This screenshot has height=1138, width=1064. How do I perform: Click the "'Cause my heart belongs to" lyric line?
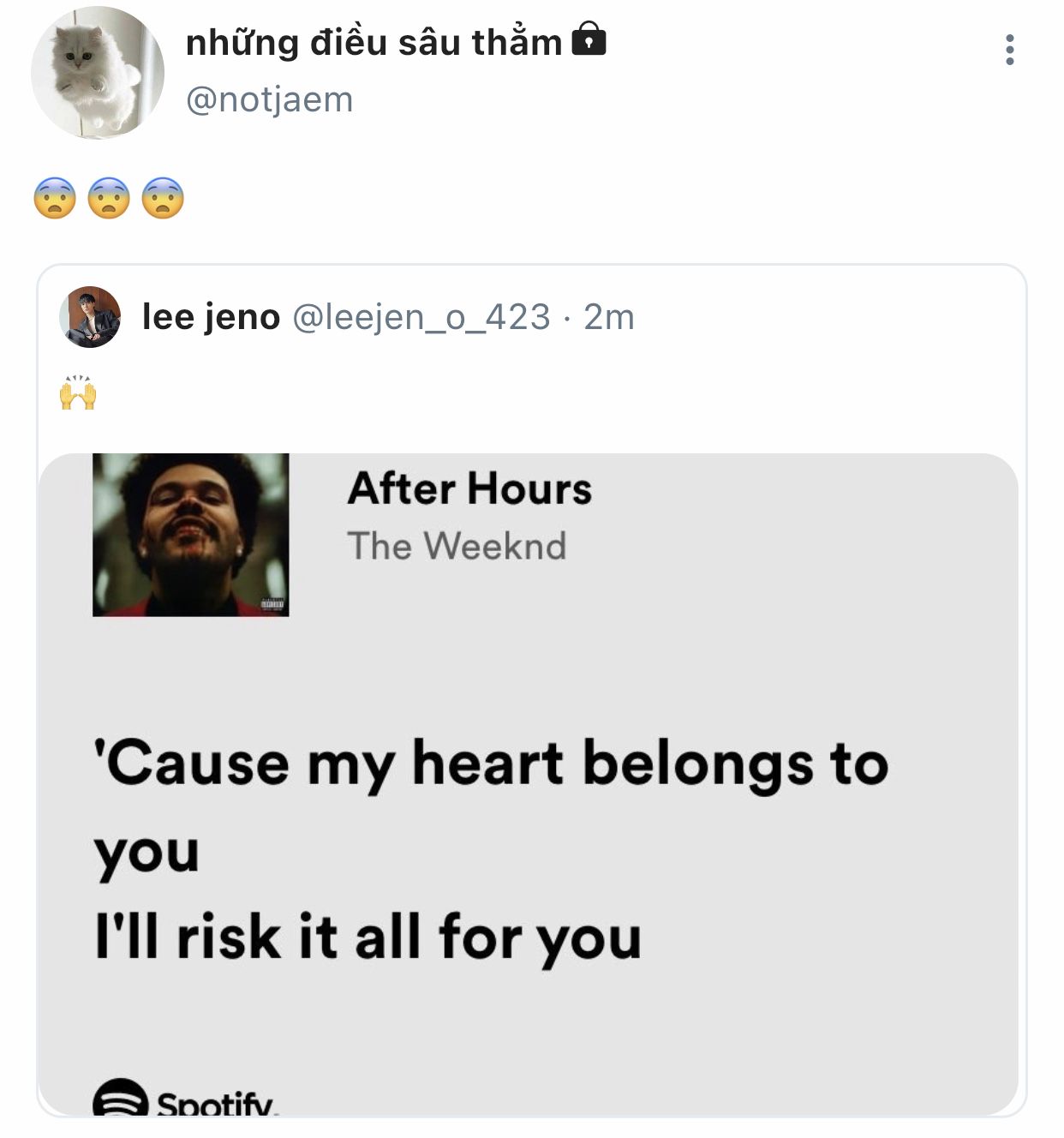pos(491,764)
